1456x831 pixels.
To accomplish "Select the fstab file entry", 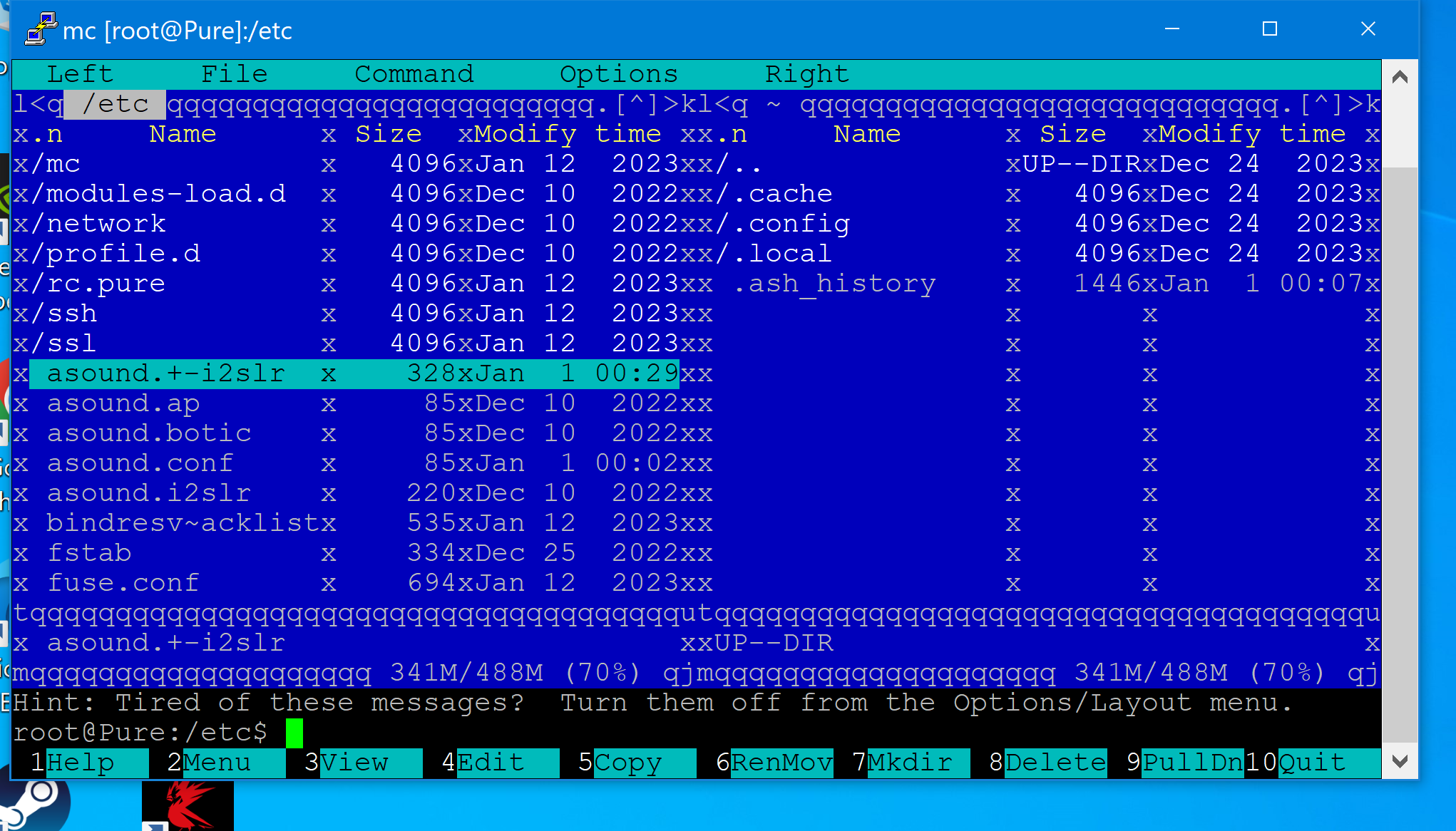I will coord(90,553).
